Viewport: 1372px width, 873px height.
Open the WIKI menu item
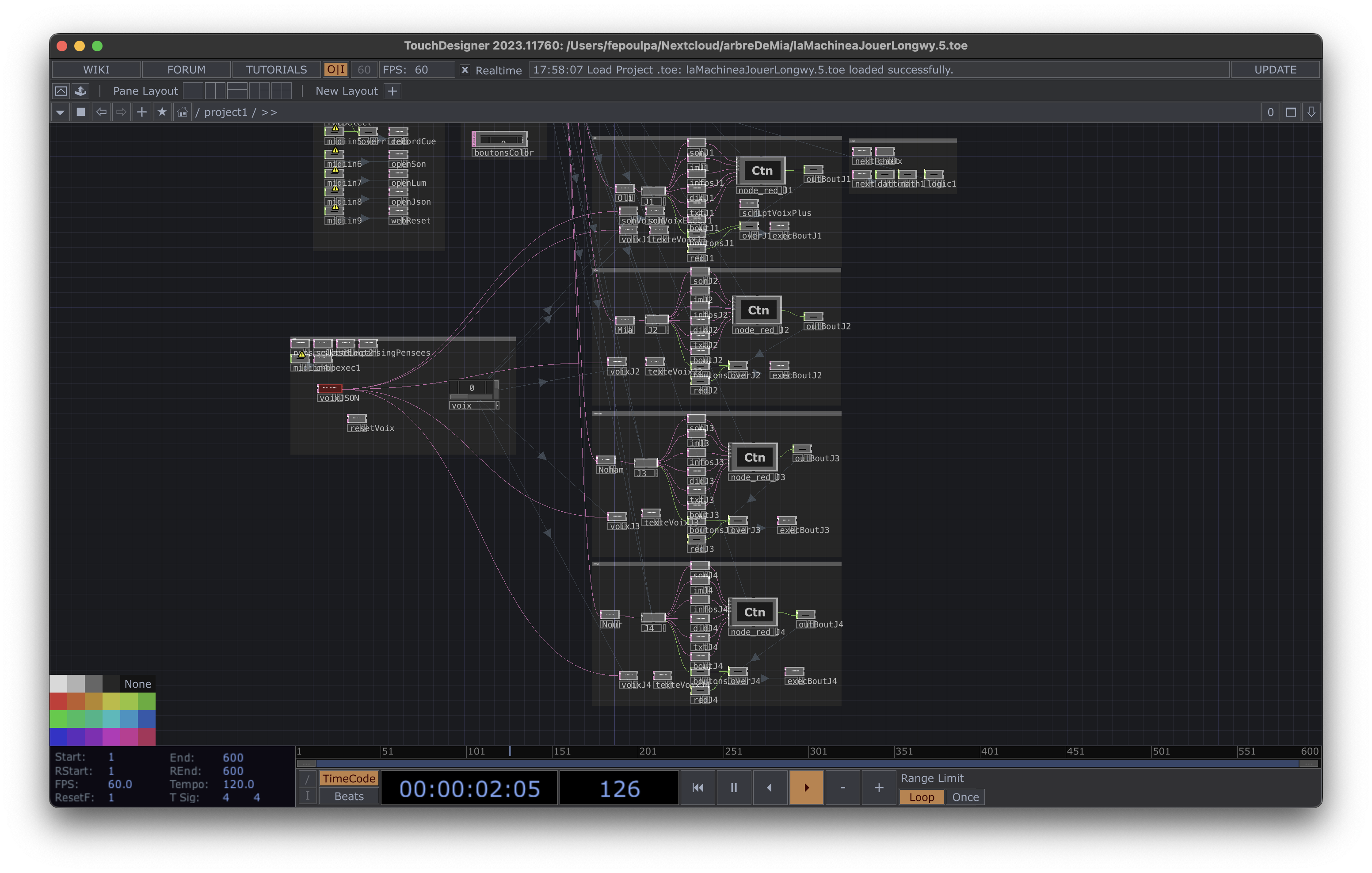[x=96, y=69]
